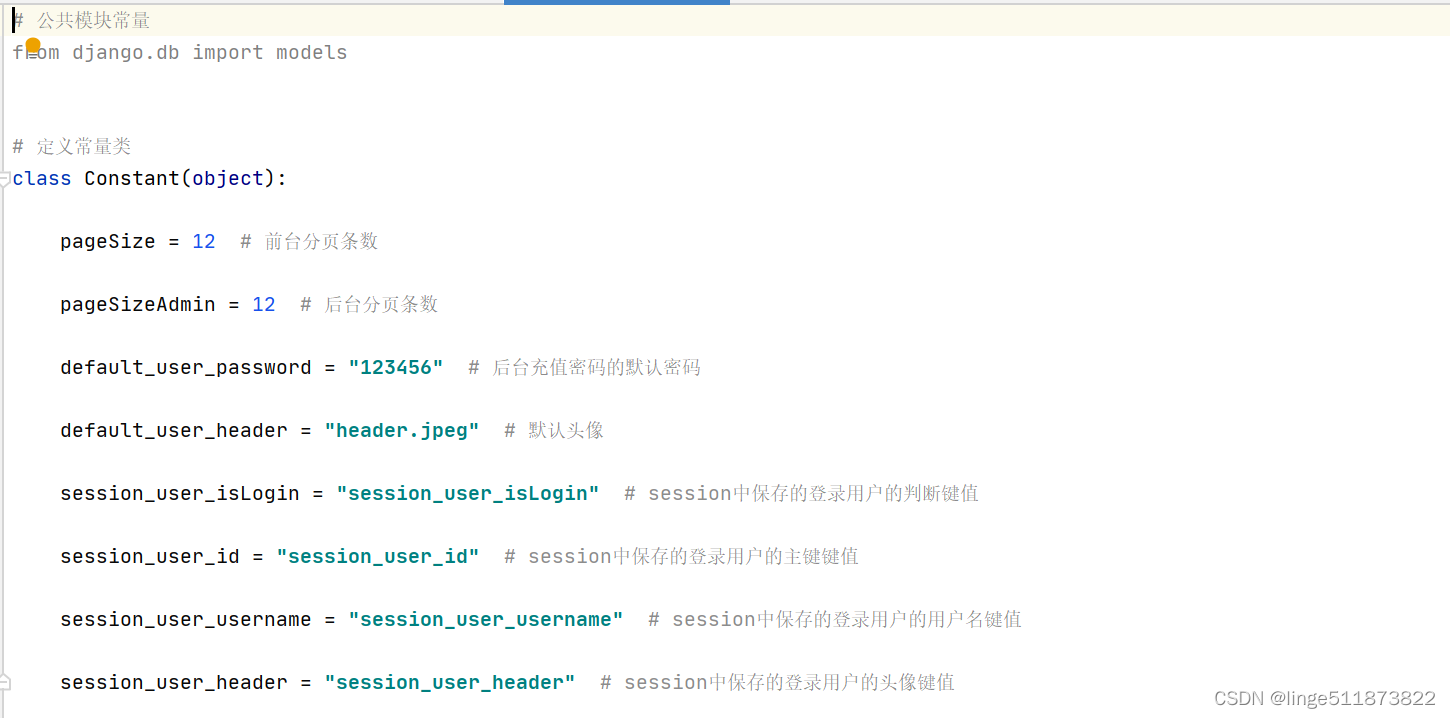Click the 'class' keyword

42,179
